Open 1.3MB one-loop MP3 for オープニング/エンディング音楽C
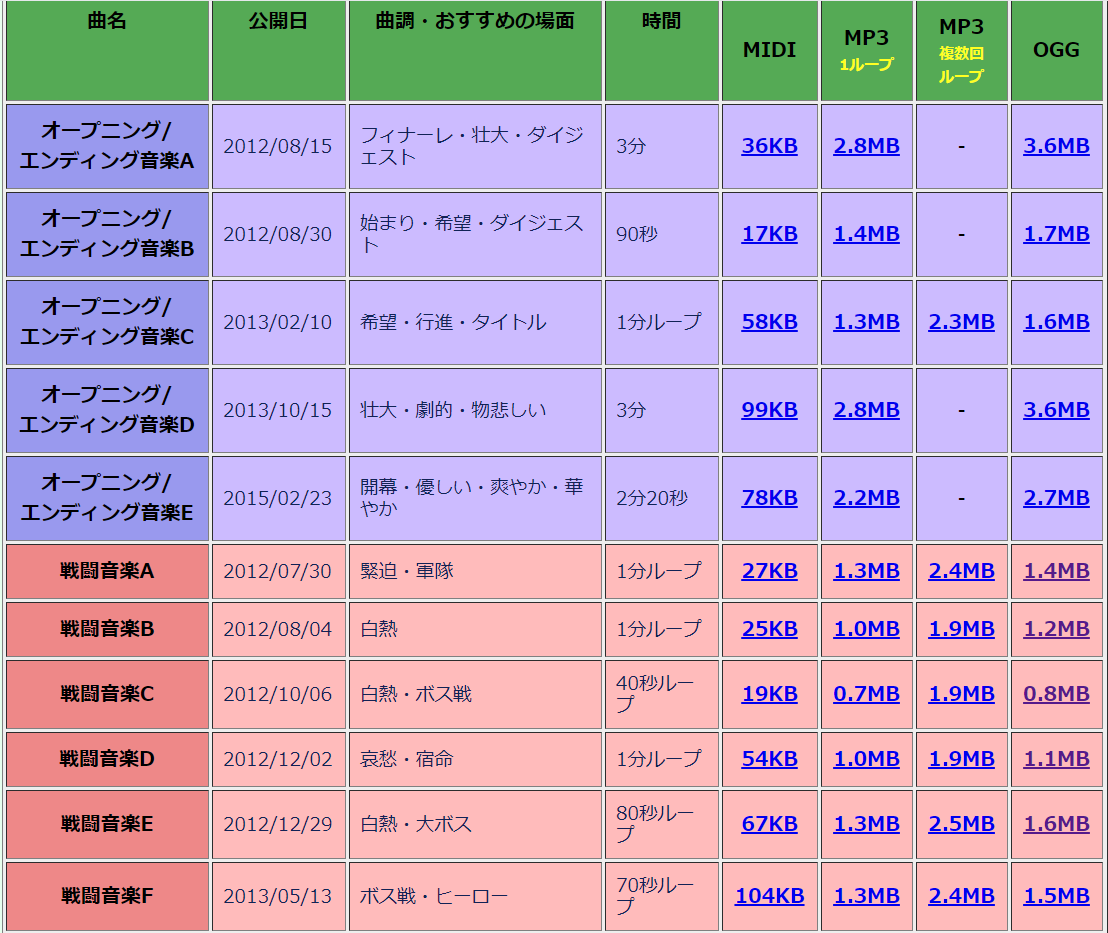1108x933 pixels. [x=866, y=322]
